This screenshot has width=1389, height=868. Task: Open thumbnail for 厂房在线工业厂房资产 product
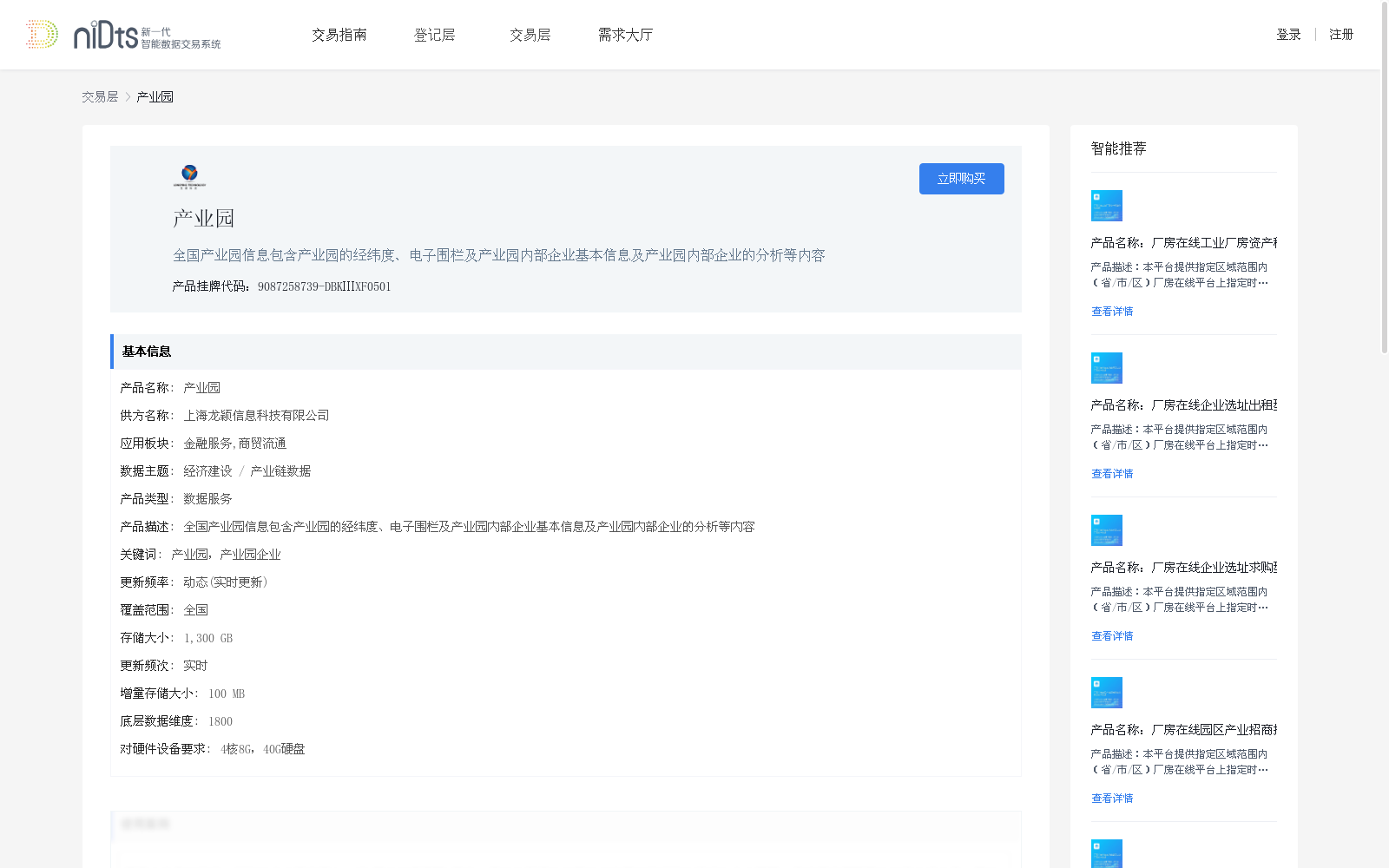tap(1107, 206)
